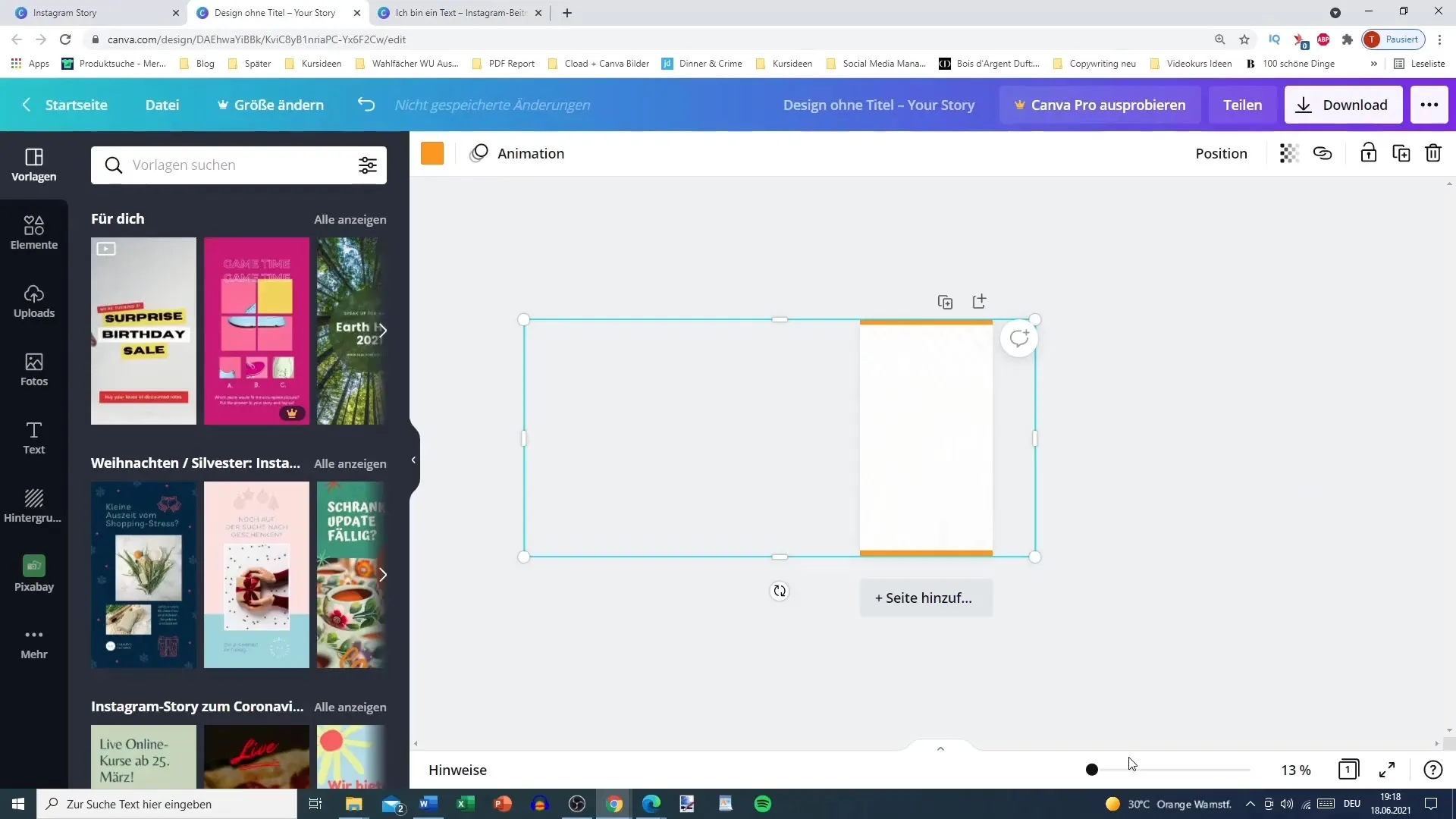Viewport: 1456px width, 819px height.
Task: Adjust the zoom slider handle
Action: [x=1092, y=770]
